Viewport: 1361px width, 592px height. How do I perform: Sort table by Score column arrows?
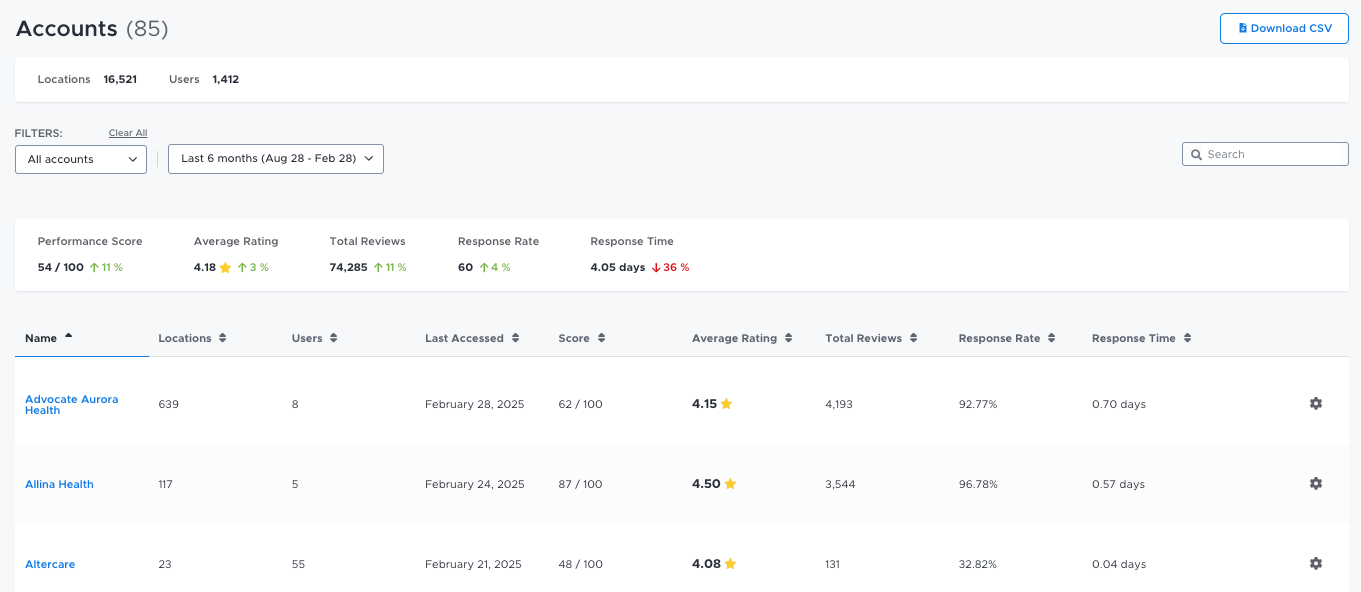(x=601, y=338)
